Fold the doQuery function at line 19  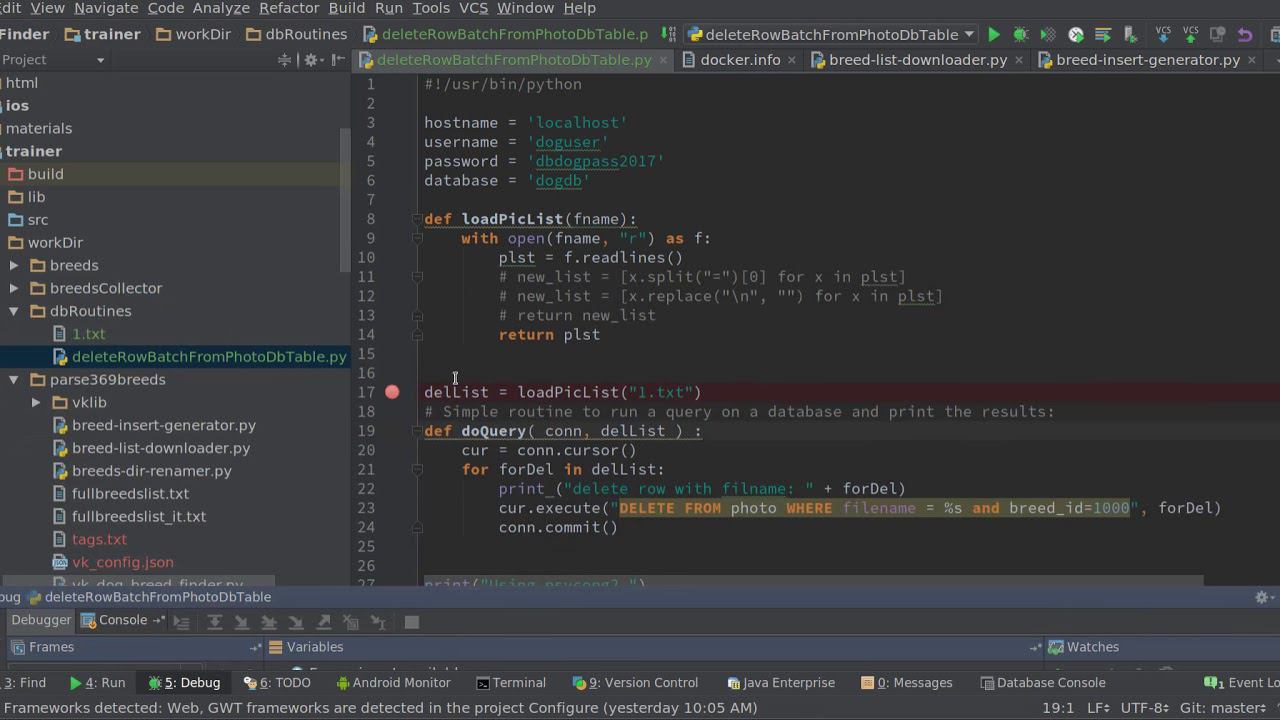[x=417, y=431]
